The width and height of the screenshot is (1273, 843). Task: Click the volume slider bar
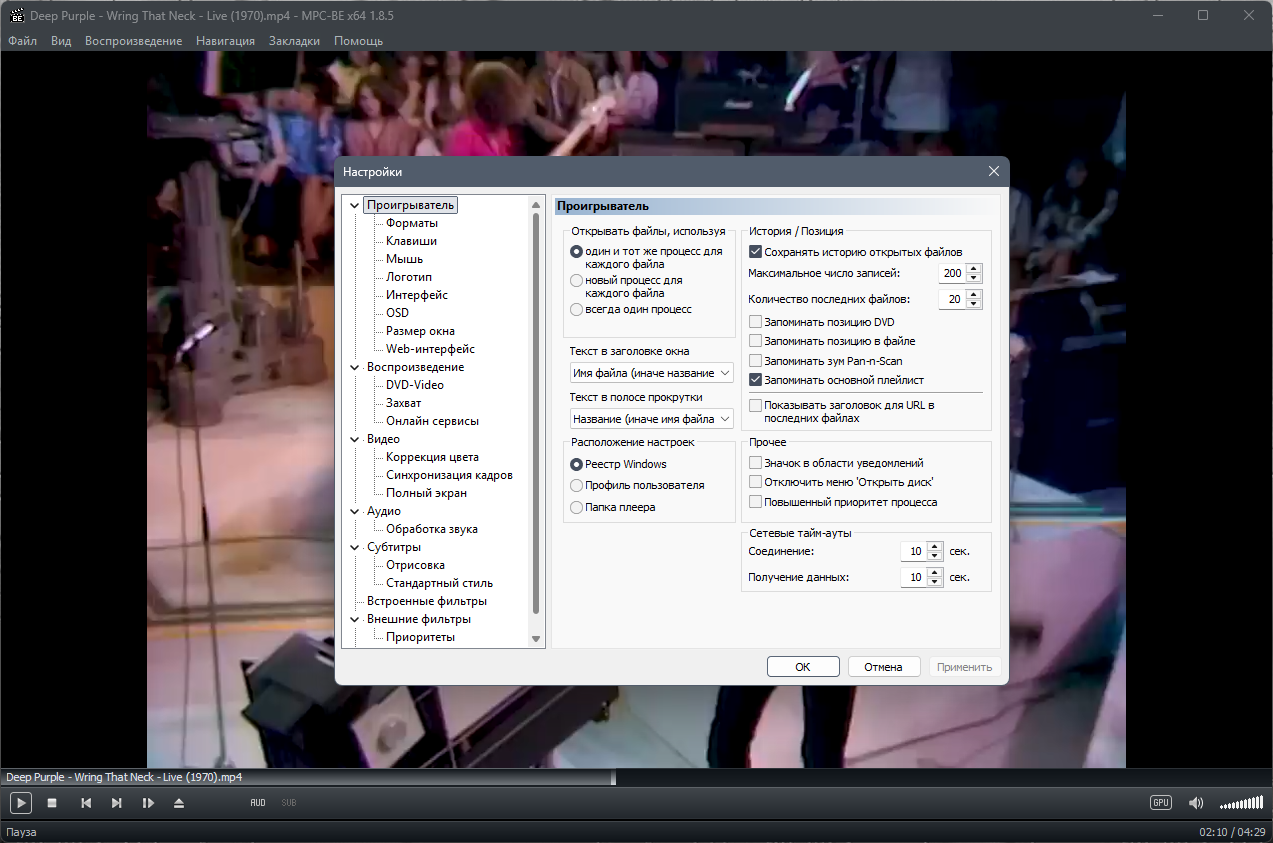pos(1241,803)
